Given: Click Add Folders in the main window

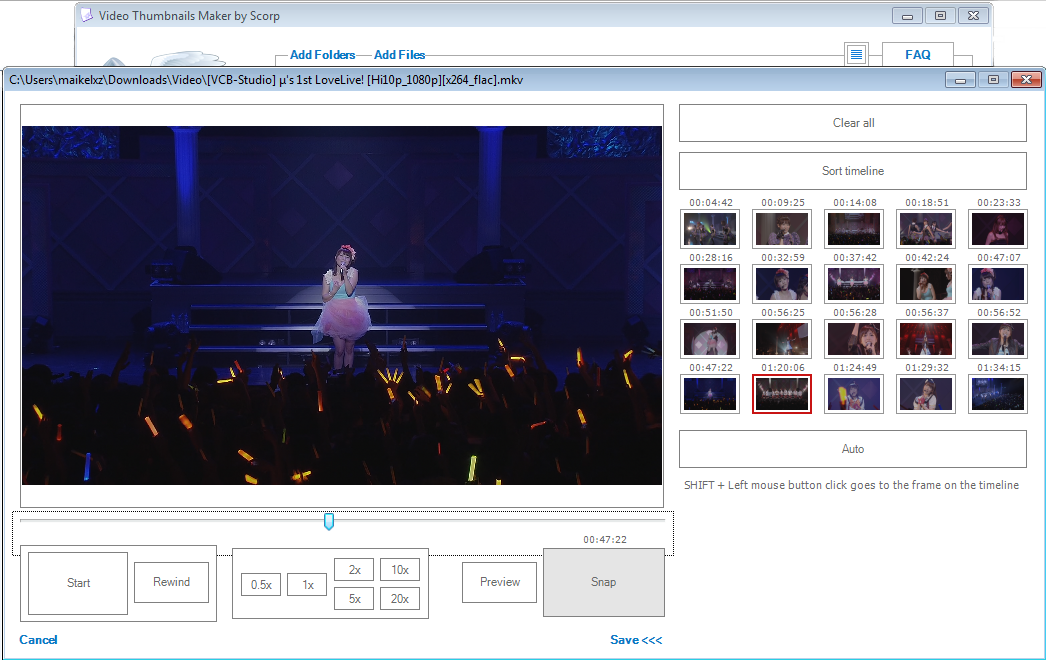Looking at the screenshot, I should point(322,55).
